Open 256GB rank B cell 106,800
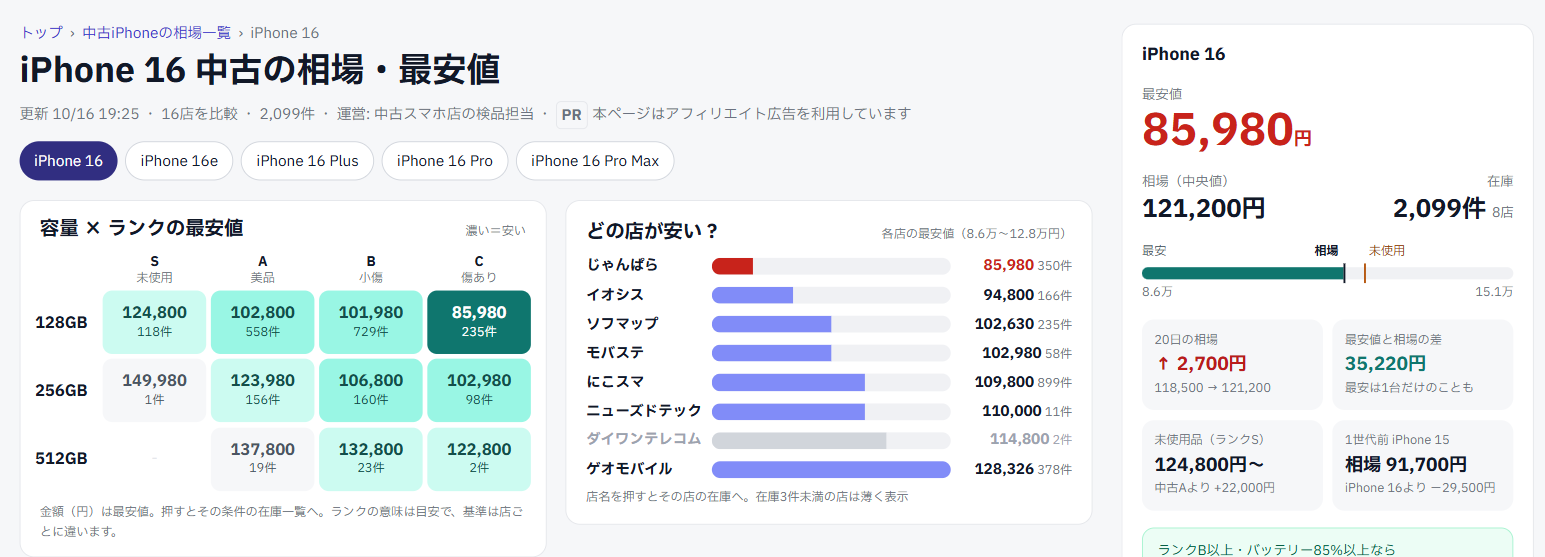1545x557 pixels. 370,390
